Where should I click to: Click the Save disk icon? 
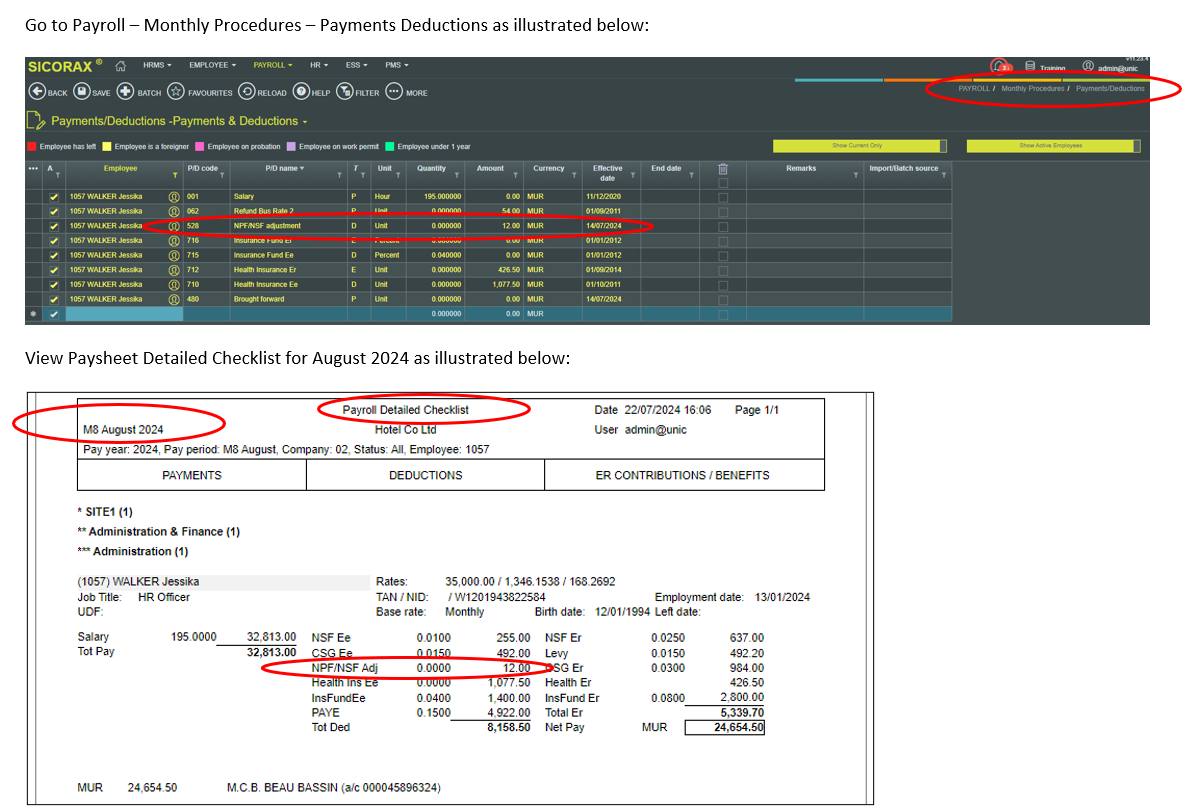point(81,92)
